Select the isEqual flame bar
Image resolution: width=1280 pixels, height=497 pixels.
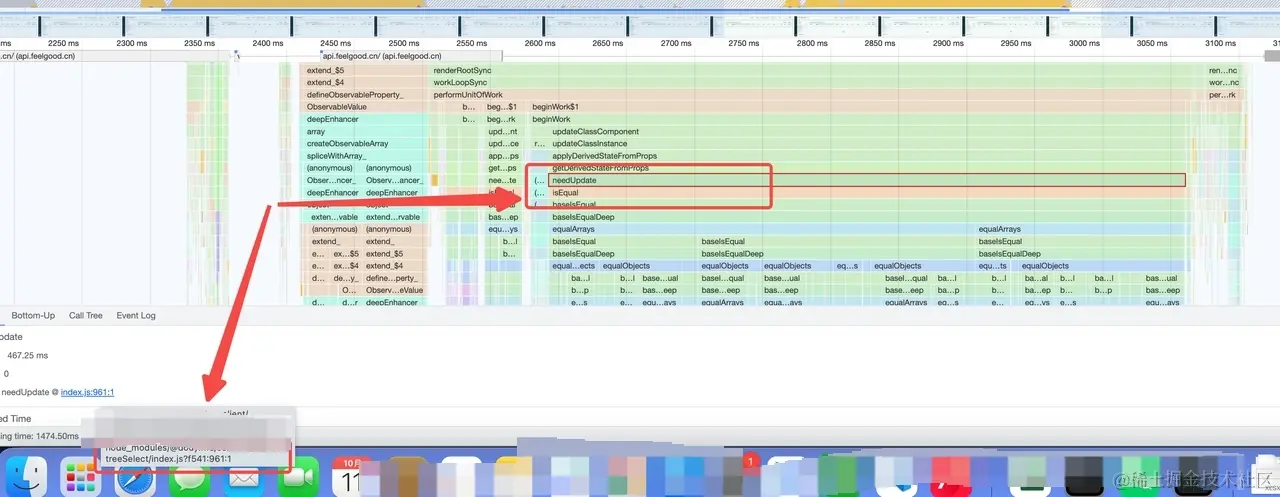(x=866, y=192)
